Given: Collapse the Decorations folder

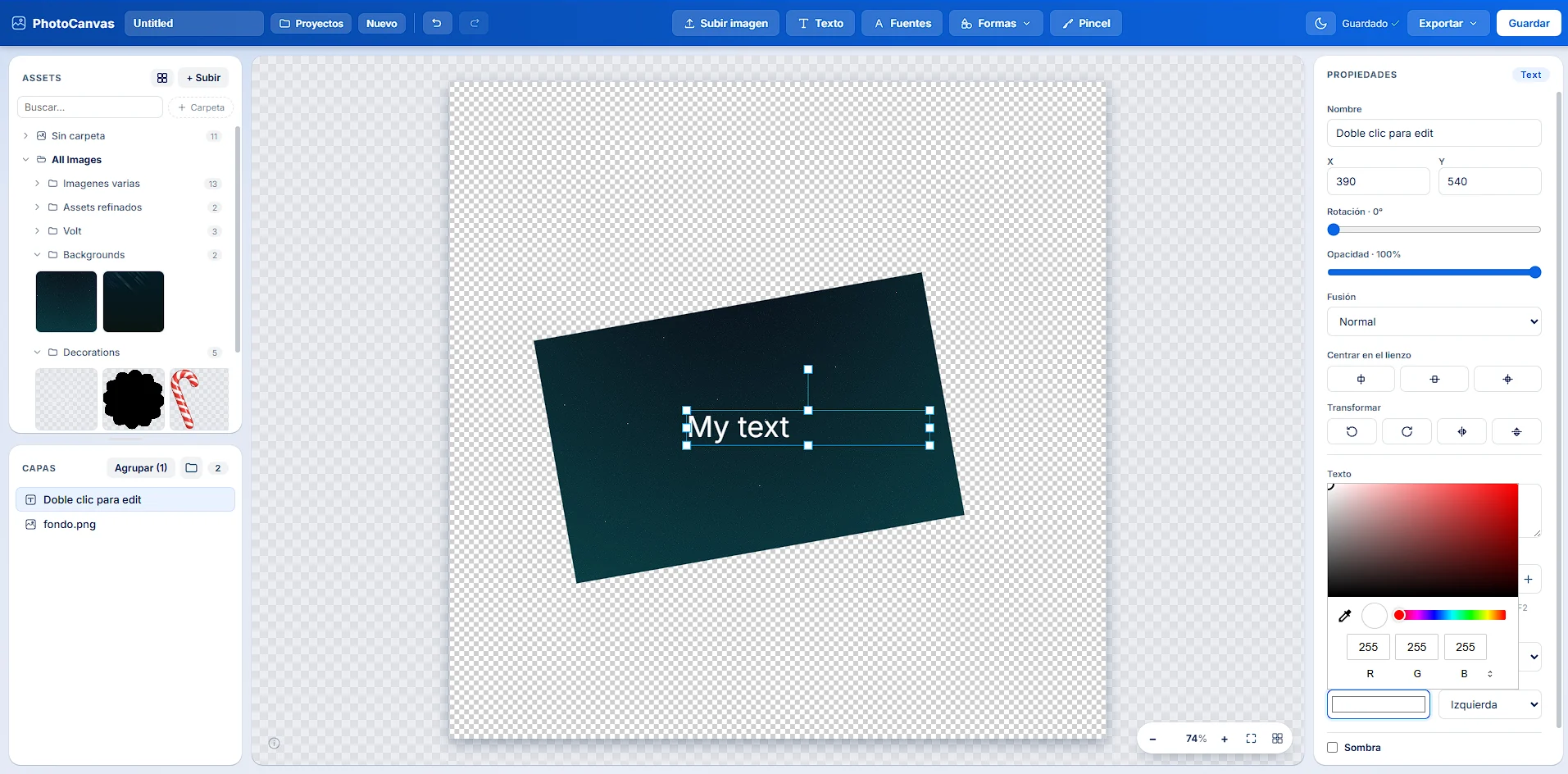Looking at the screenshot, I should tap(37, 353).
